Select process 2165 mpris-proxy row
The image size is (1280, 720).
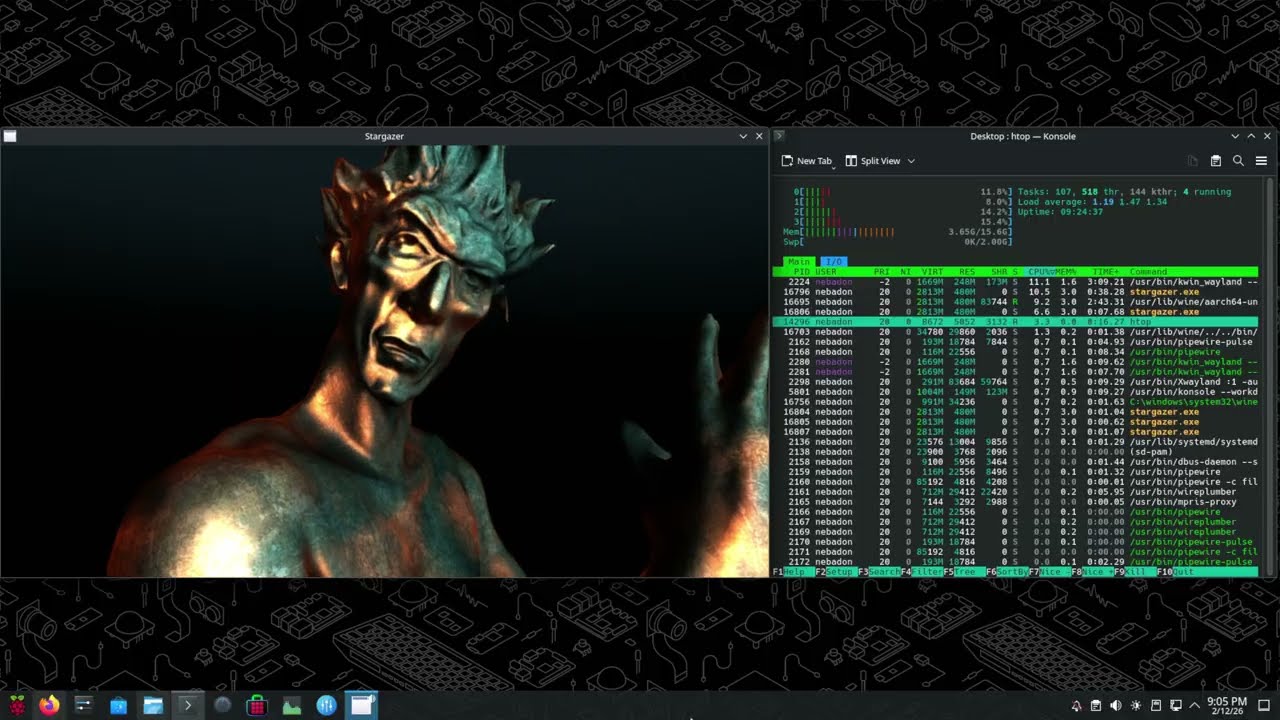[x=1015, y=502]
